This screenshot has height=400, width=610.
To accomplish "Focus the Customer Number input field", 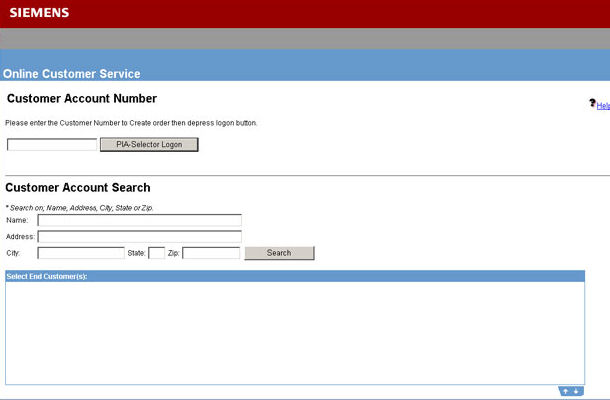I will tap(52, 144).
